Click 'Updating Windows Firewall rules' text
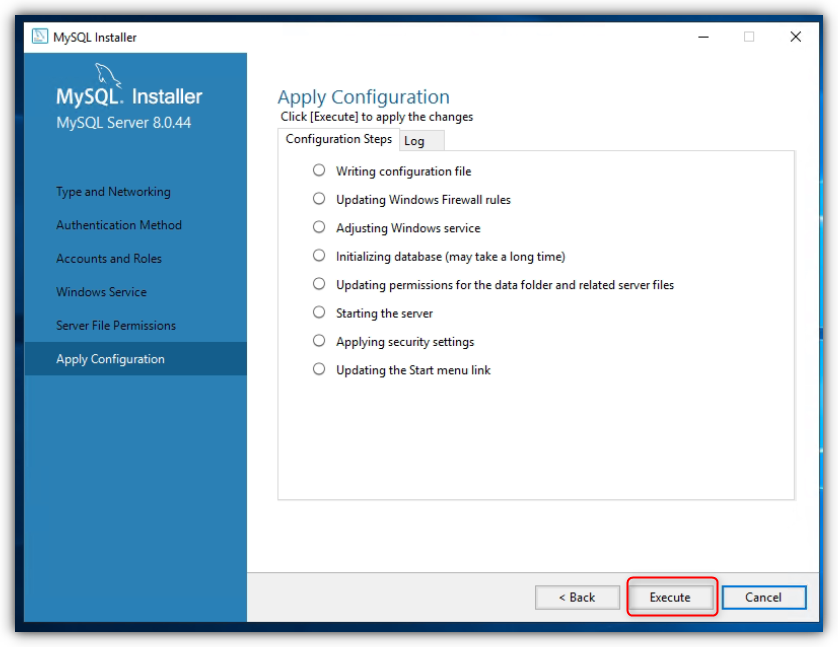 (x=423, y=200)
